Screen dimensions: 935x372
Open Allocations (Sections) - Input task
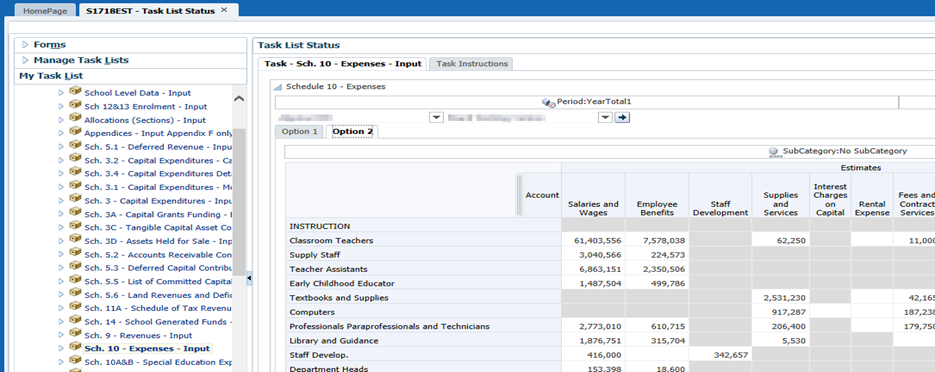145,120
